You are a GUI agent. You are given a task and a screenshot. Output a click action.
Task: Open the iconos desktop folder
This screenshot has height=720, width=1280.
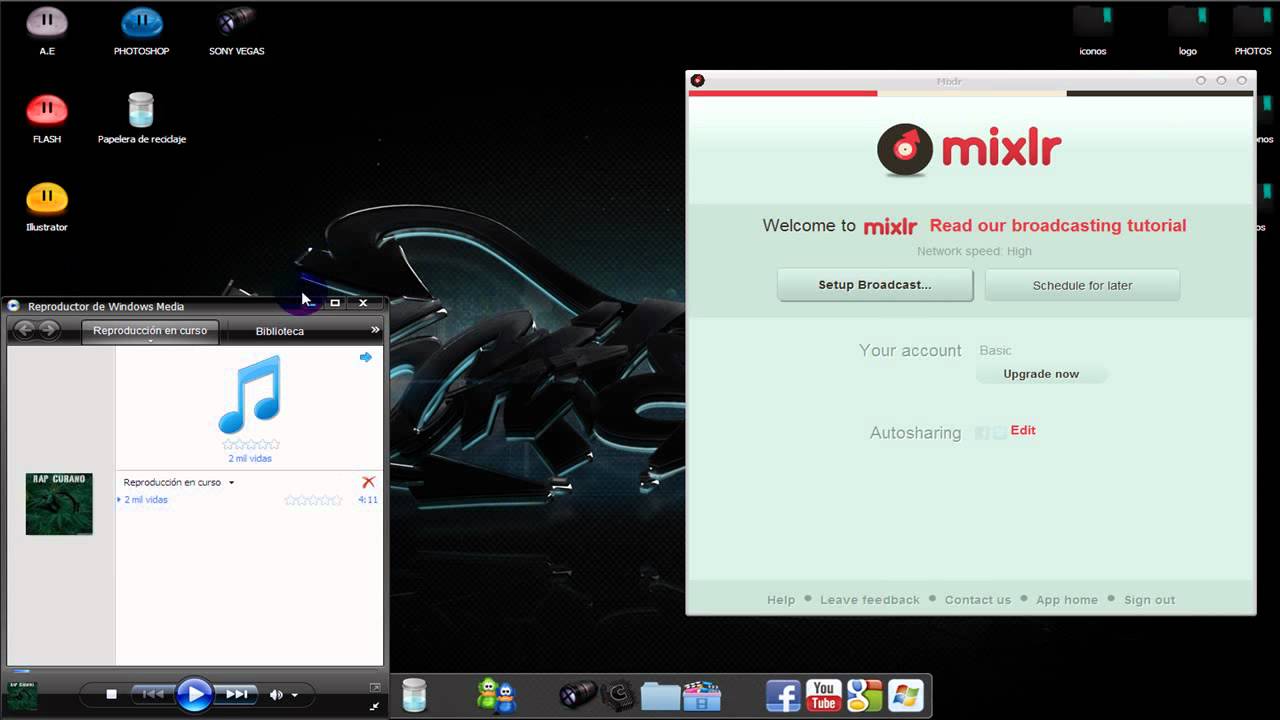point(1093,30)
